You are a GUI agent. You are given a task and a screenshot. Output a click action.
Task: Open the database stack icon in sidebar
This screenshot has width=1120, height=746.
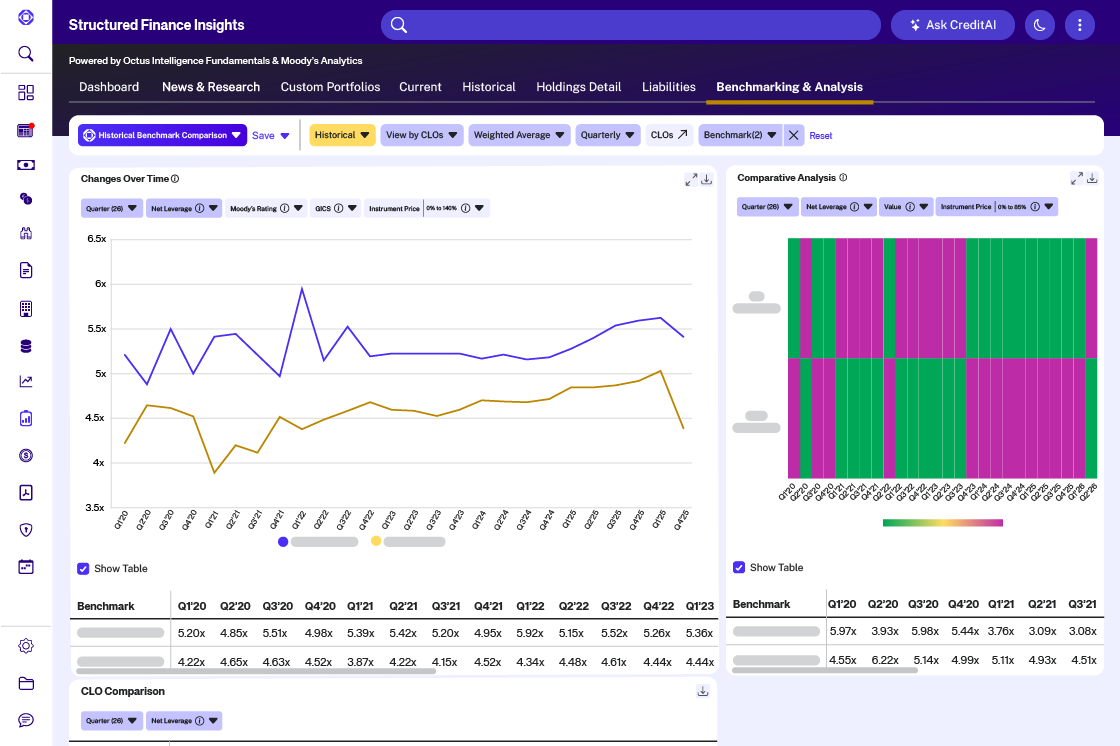[x=26, y=347]
